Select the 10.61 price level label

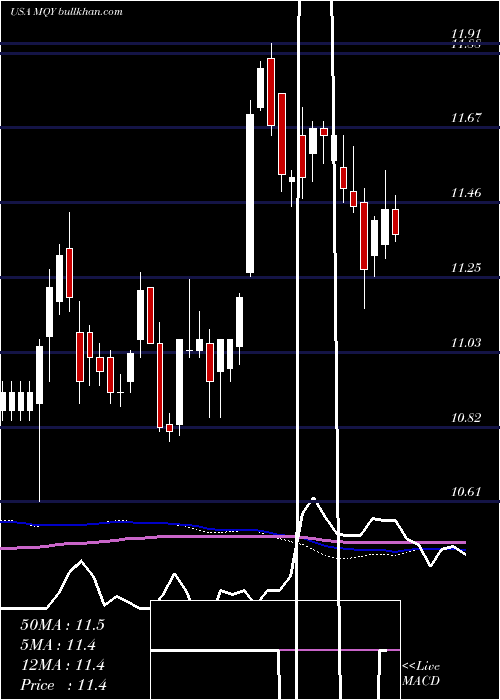click(x=466, y=492)
